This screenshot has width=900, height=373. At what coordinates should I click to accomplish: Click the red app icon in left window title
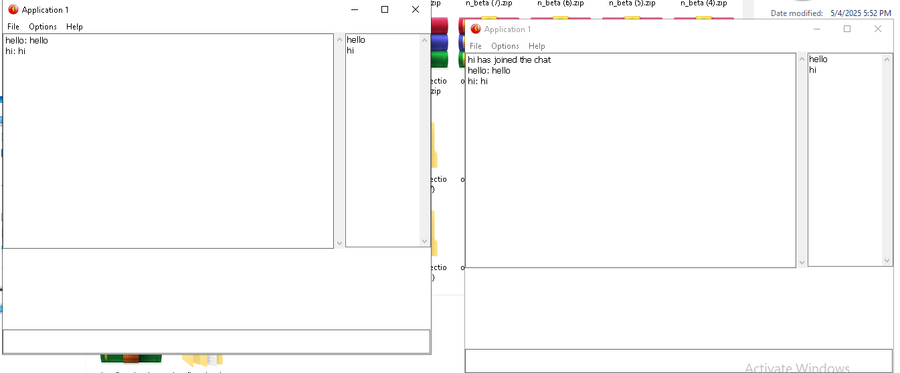click(13, 9)
